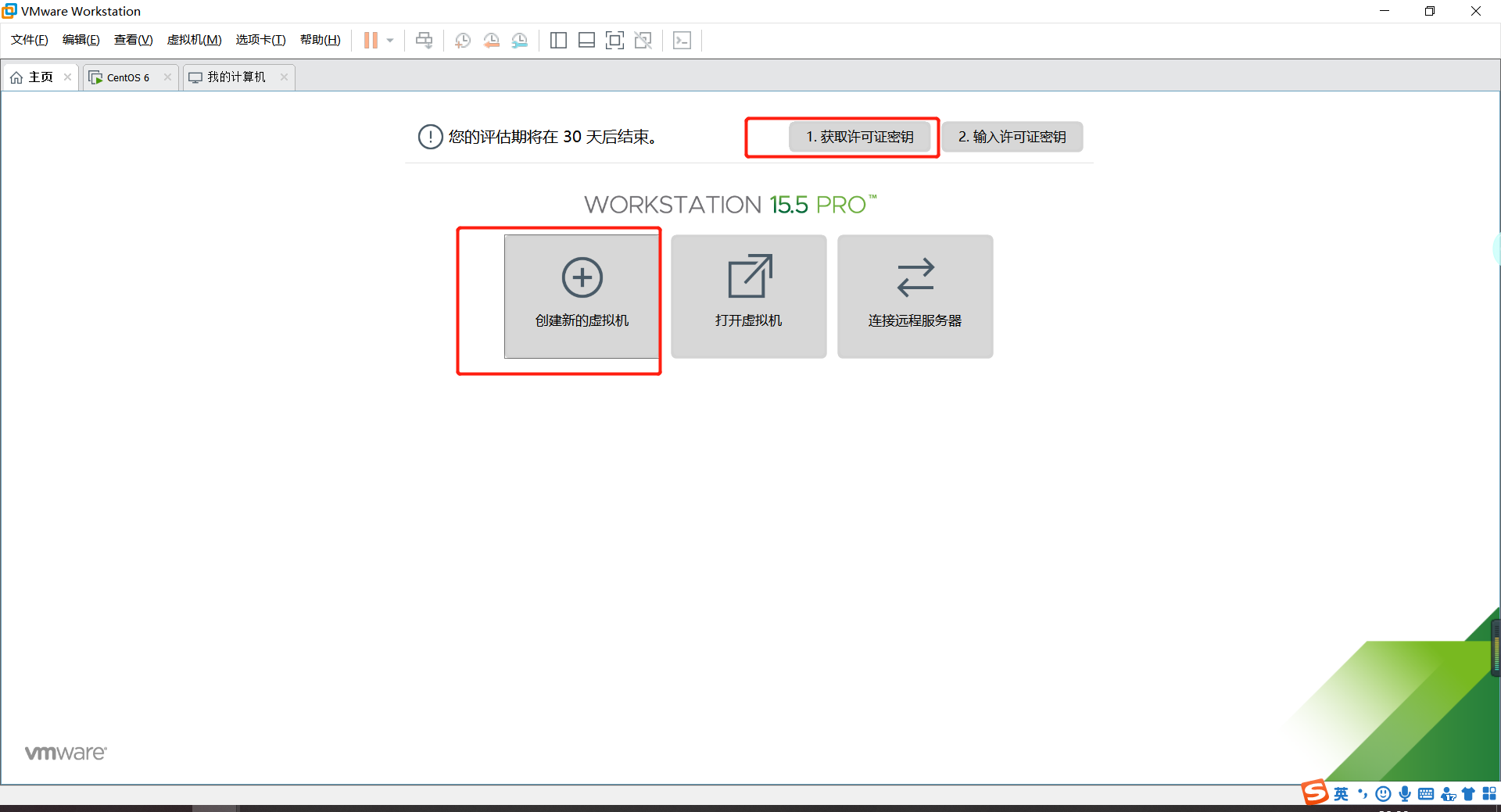This screenshot has height=812, width=1501.
Task: Click 打开虚拟机 tile
Action: 749,297
